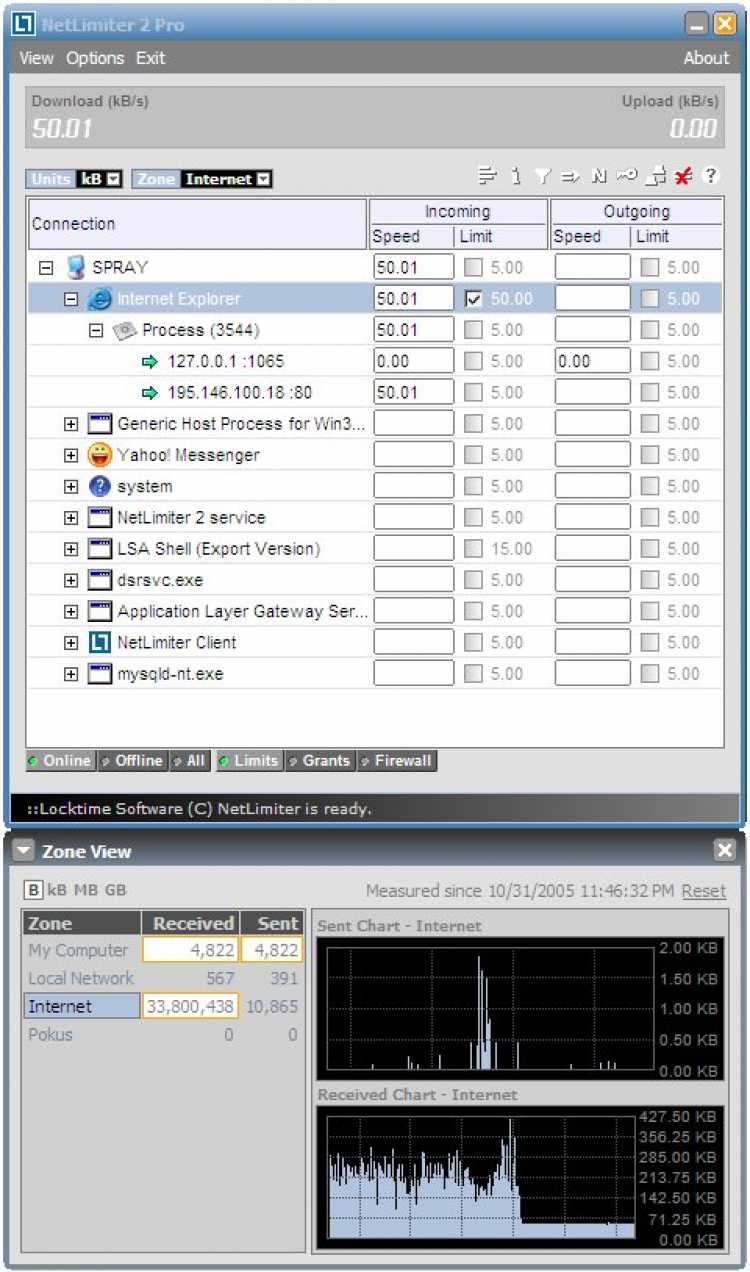The height and width of the screenshot is (1272, 750).
Task: Click the 'N' toolbar icon
Action: coord(599,176)
